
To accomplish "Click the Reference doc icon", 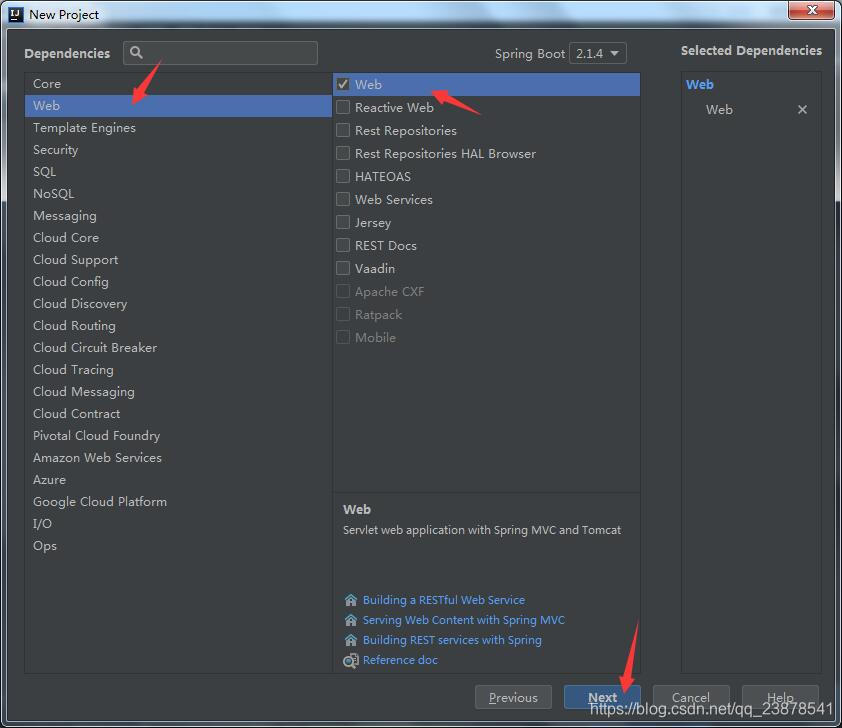I will pyautogui.click(x=351, y=660).
